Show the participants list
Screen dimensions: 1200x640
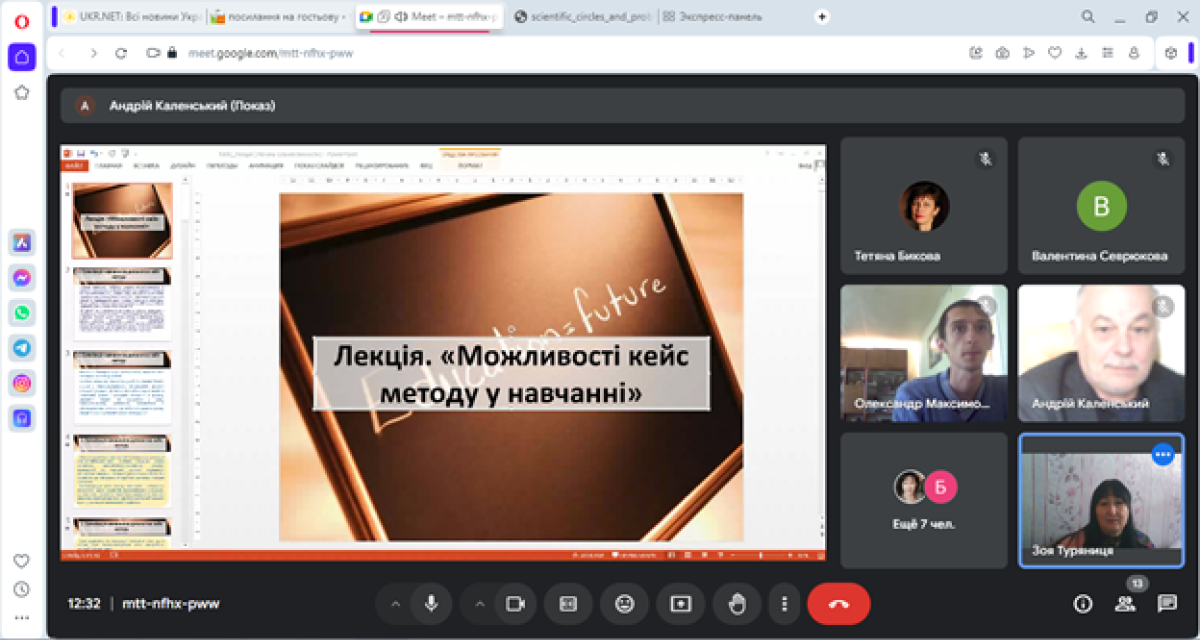coord(1125,603)
